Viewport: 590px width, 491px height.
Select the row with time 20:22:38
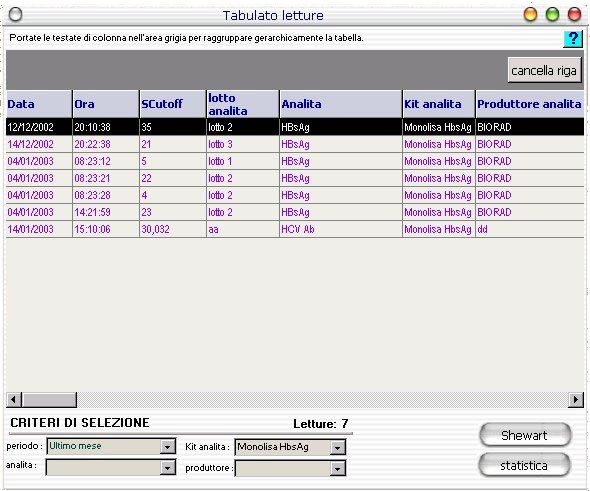[295, 144]
